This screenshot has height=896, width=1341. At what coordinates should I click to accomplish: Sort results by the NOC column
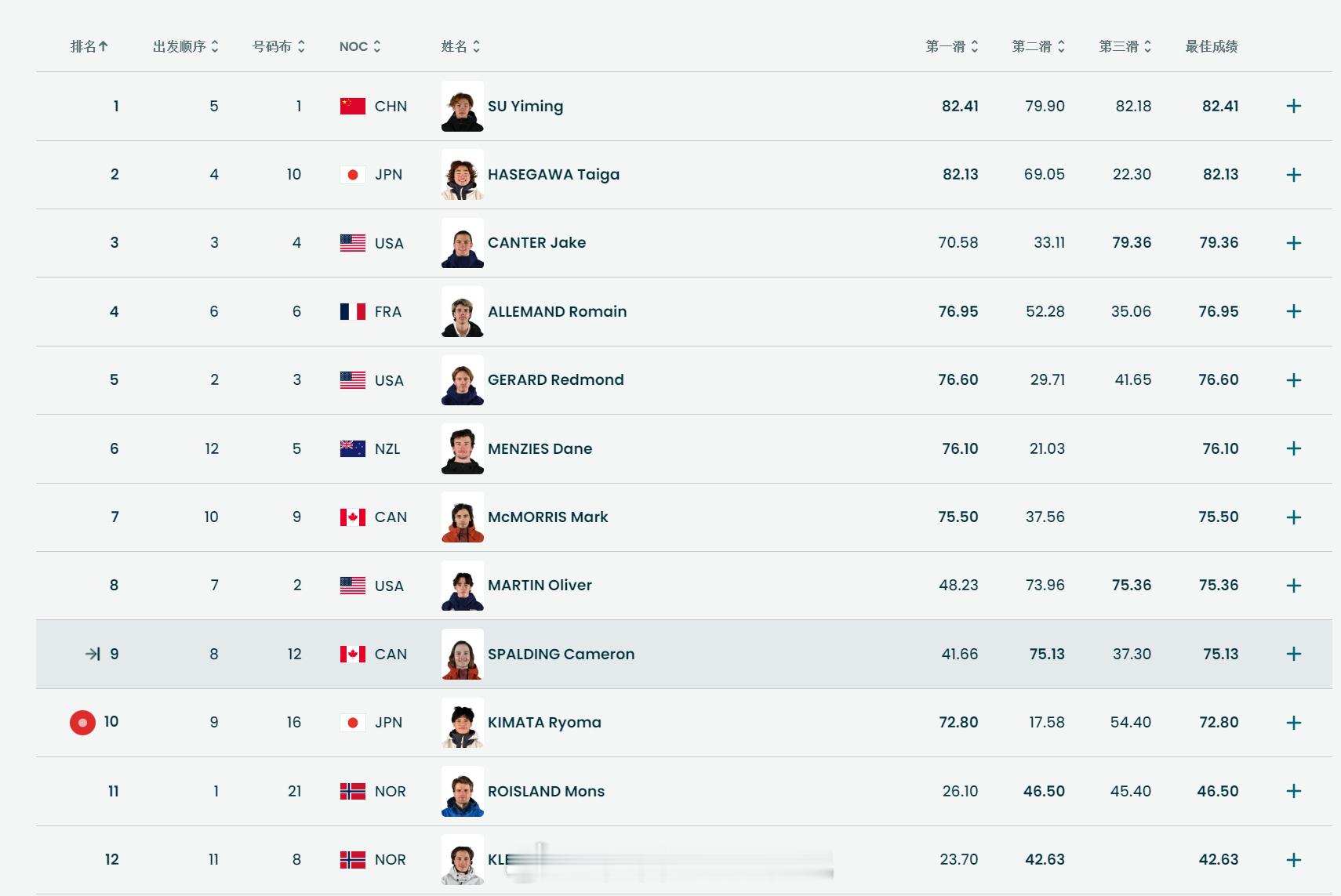tap(360, 46)
